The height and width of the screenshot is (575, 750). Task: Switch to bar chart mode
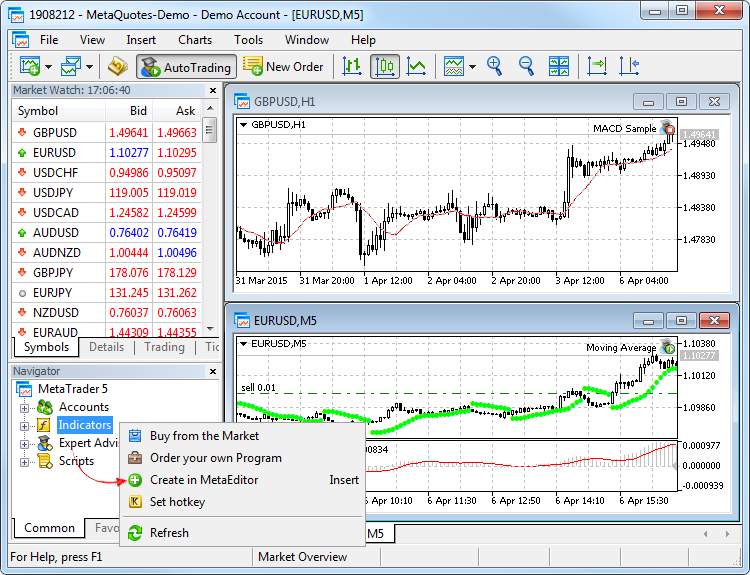pyautogui.click(x=352, y=66)
